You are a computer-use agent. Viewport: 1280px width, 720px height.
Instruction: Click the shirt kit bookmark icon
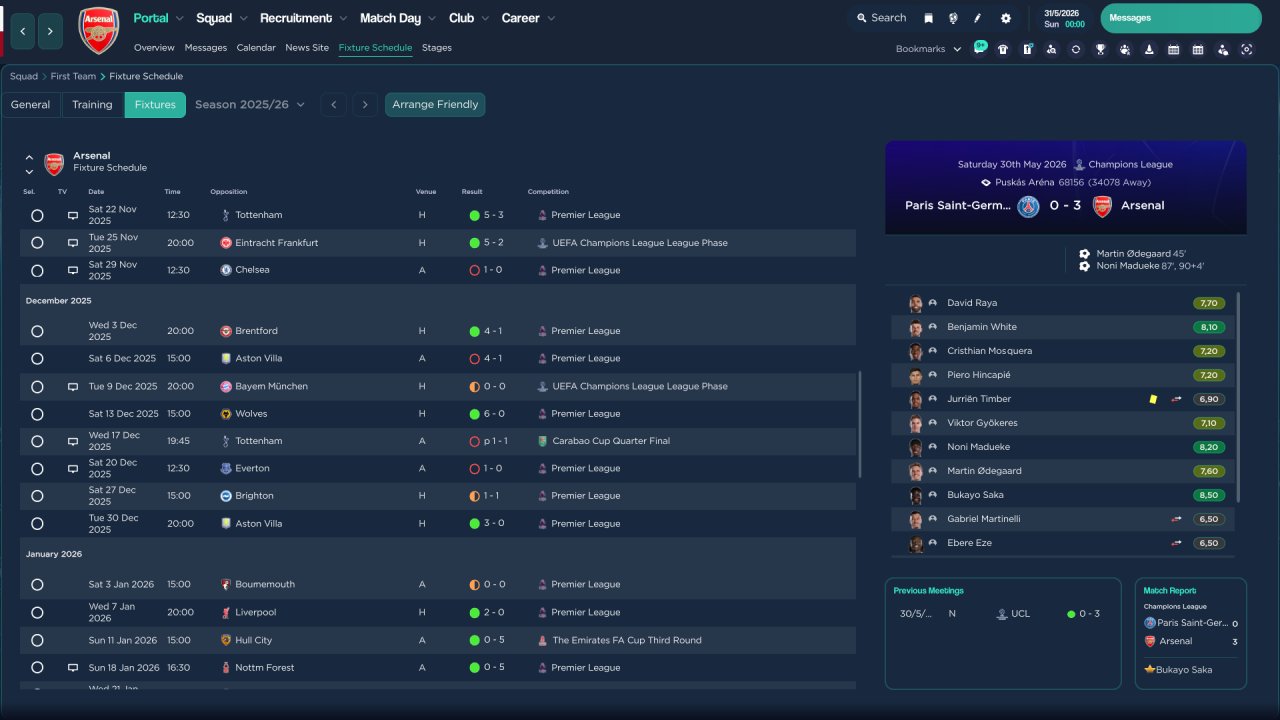pos(1003,49)
